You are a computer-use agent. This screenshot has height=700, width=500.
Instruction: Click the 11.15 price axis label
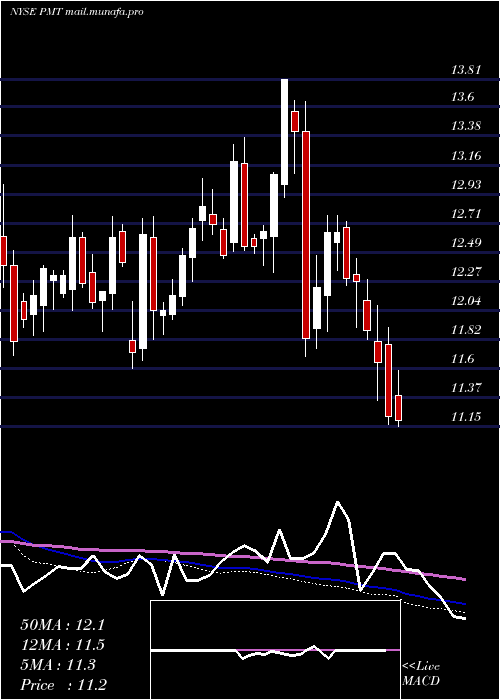coord(466,417)
